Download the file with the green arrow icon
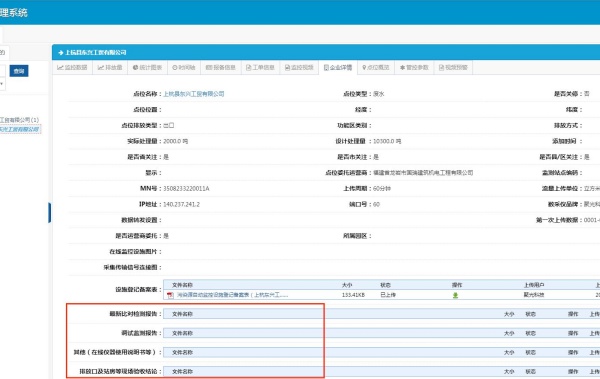Image resolution: width=600 pixels, height=379 pixels. coord(455,295)
